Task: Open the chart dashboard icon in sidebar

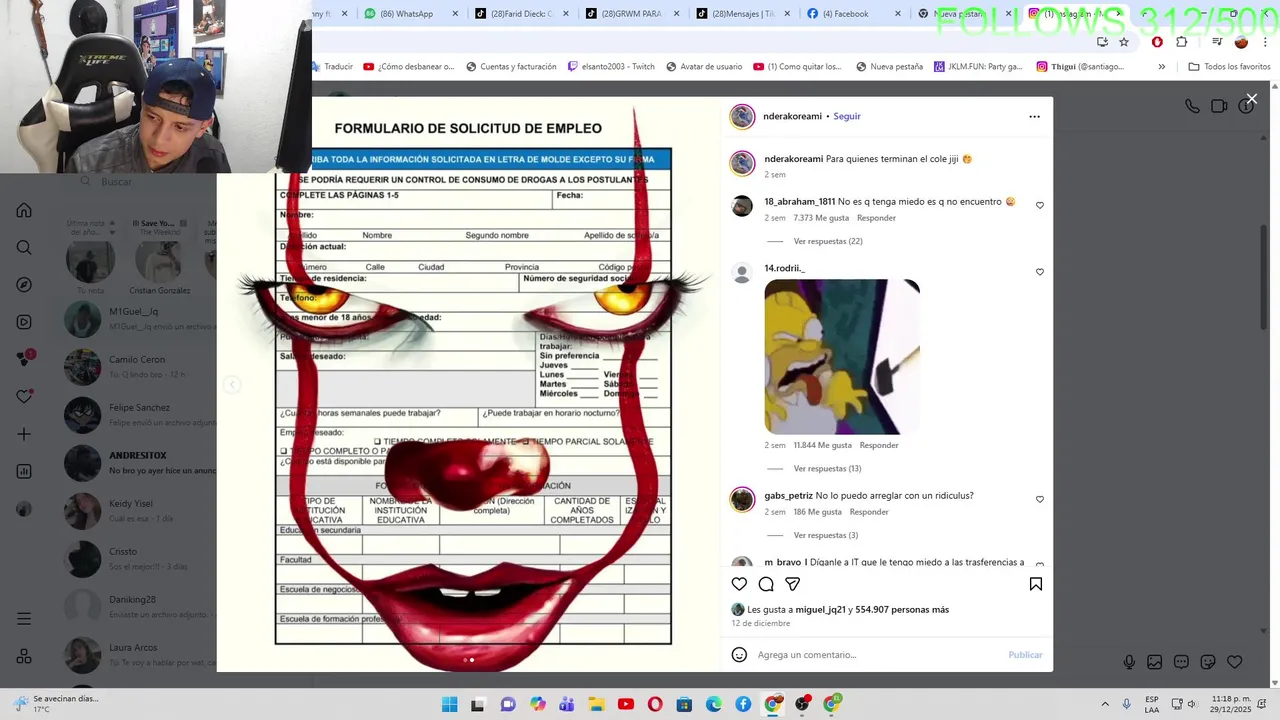Action: (24, 471)
